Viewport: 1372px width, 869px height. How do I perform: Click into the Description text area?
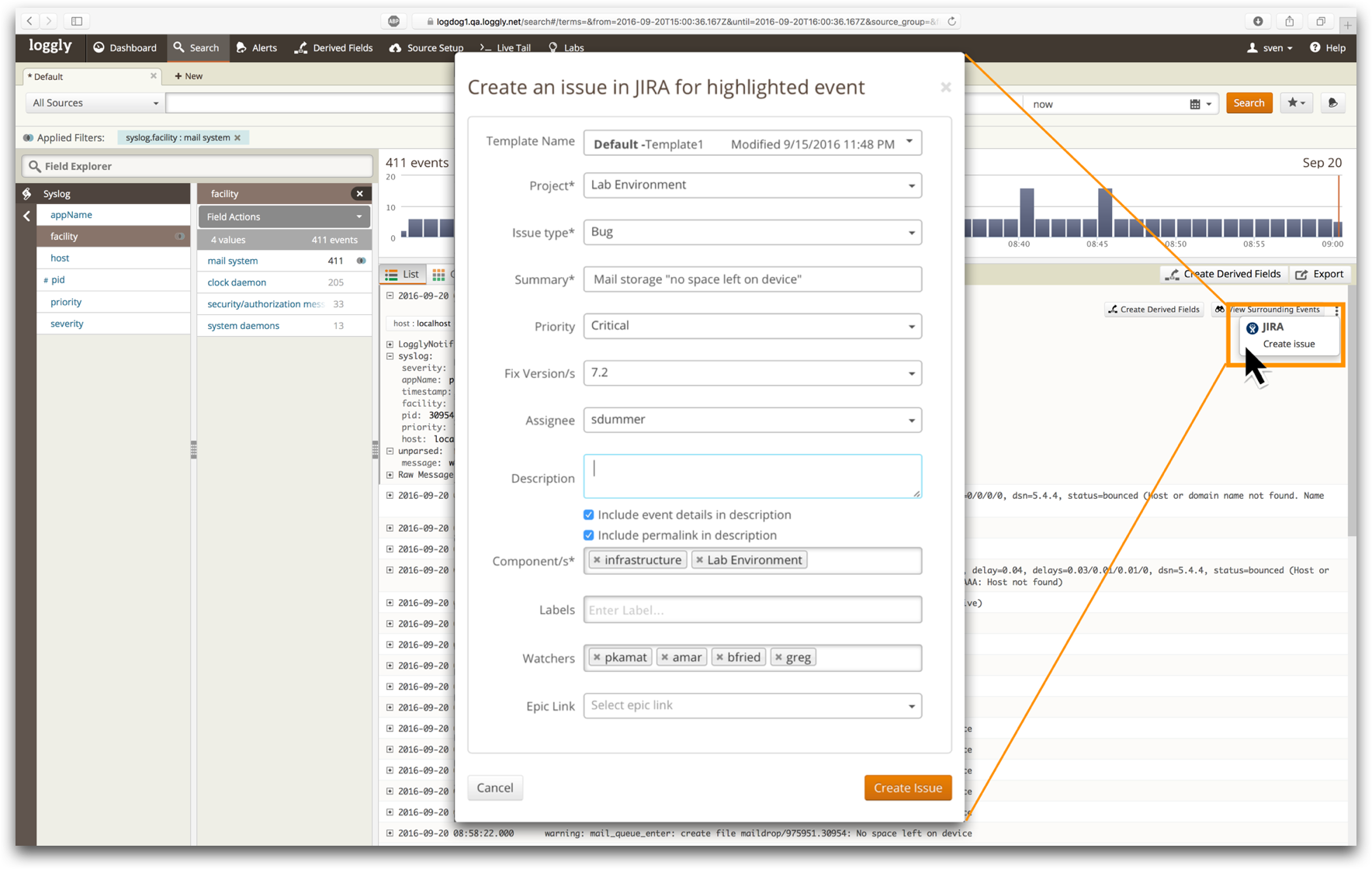(752, 476)
